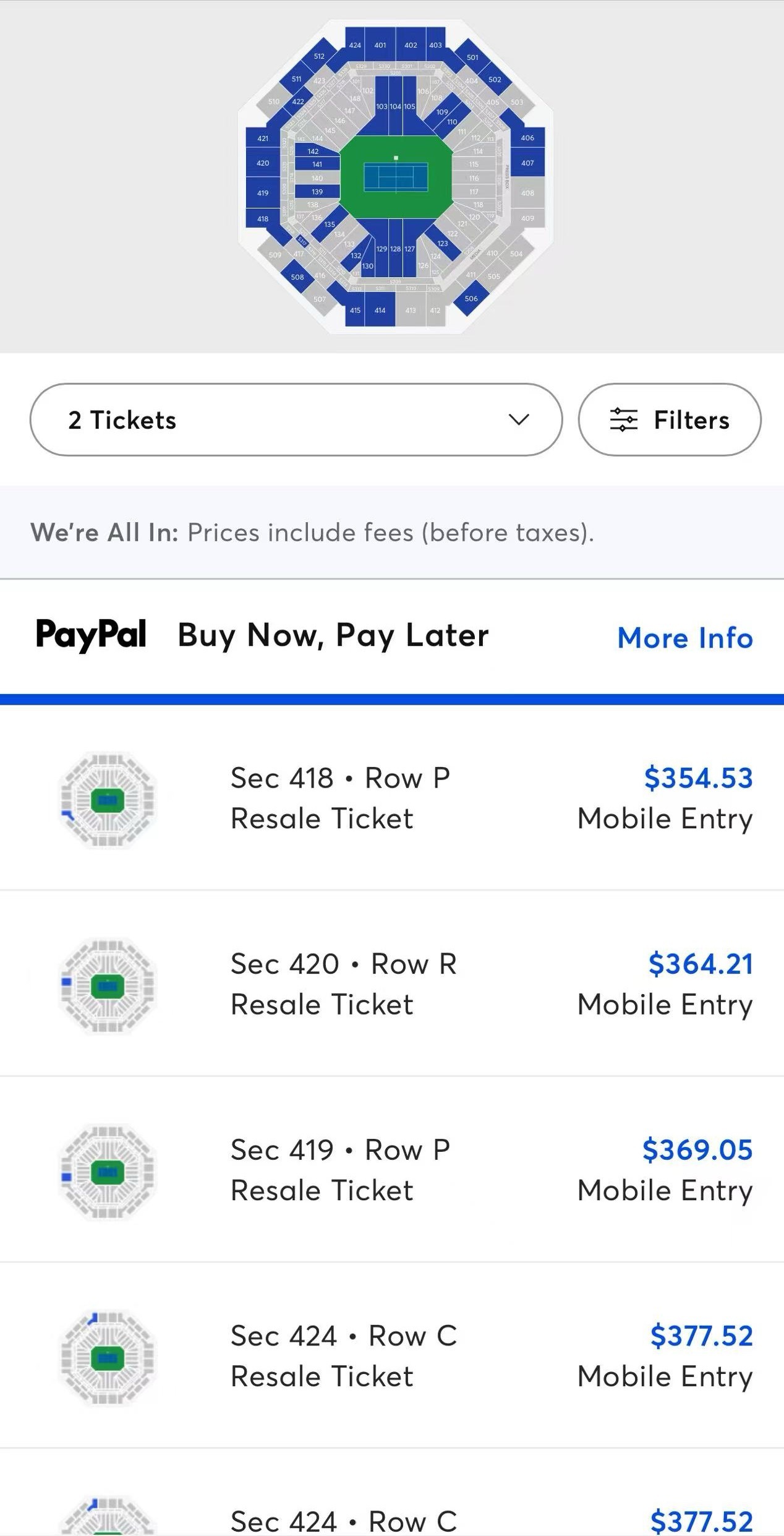This screenshot has height=1536, width=784.
Task: Open the Filters sliders icon
Action: 623,420
